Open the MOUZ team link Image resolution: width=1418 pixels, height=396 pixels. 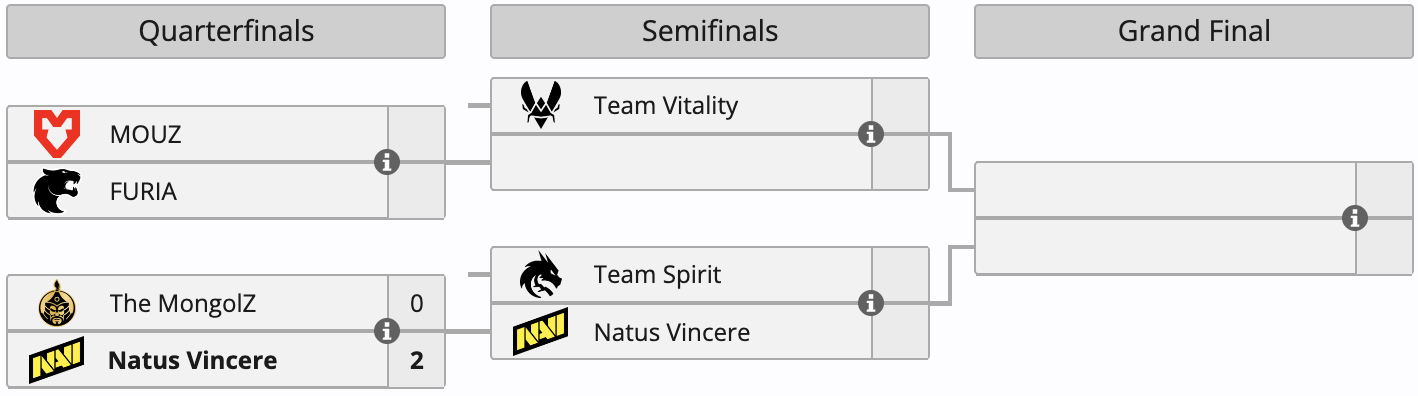click(146, 135)
